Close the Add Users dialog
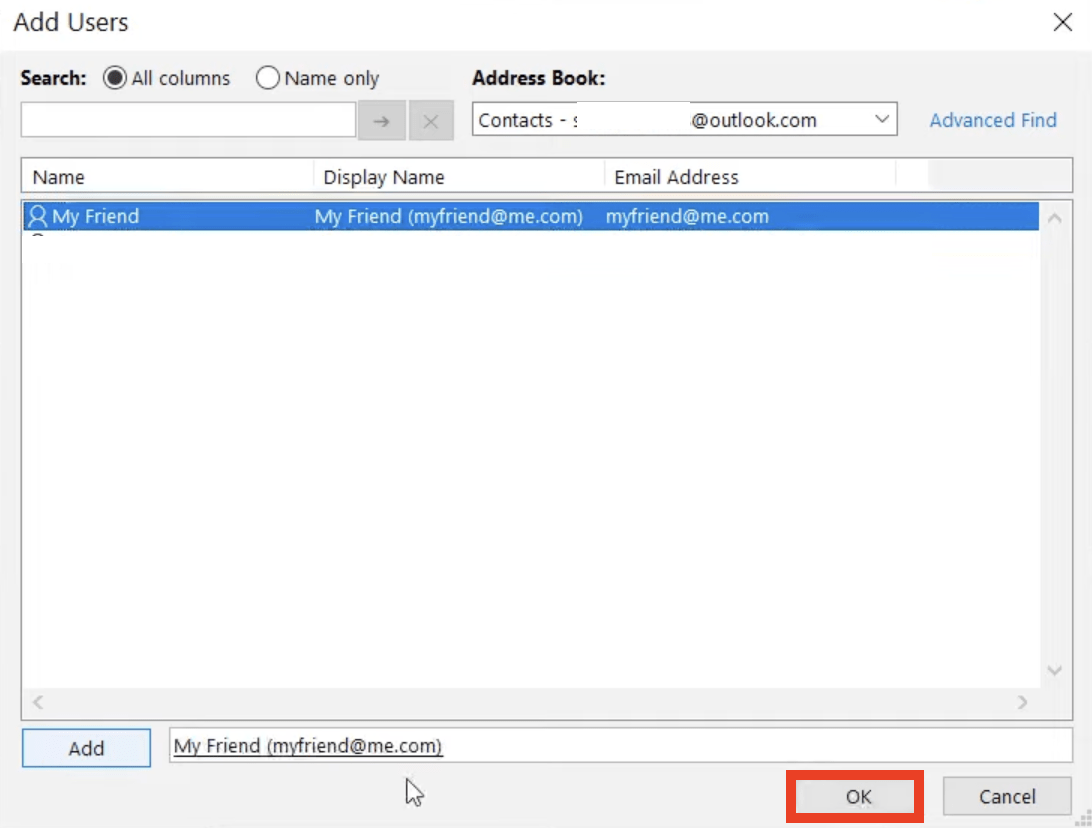The image size is (1092, 828). (1062, 22)
